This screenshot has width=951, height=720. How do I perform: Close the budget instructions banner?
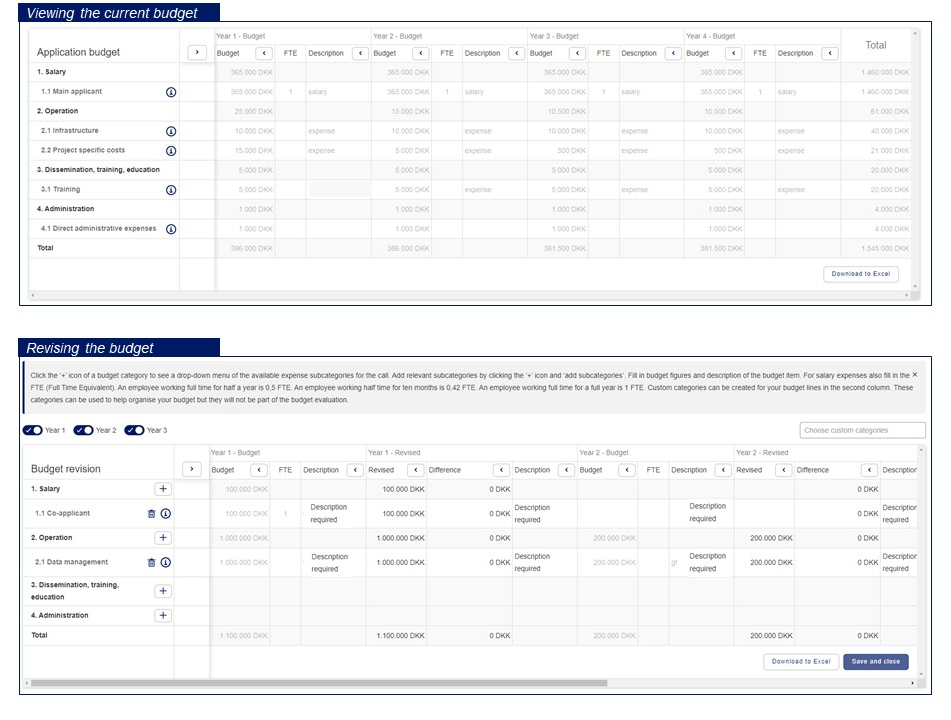[x=915, y=375]
